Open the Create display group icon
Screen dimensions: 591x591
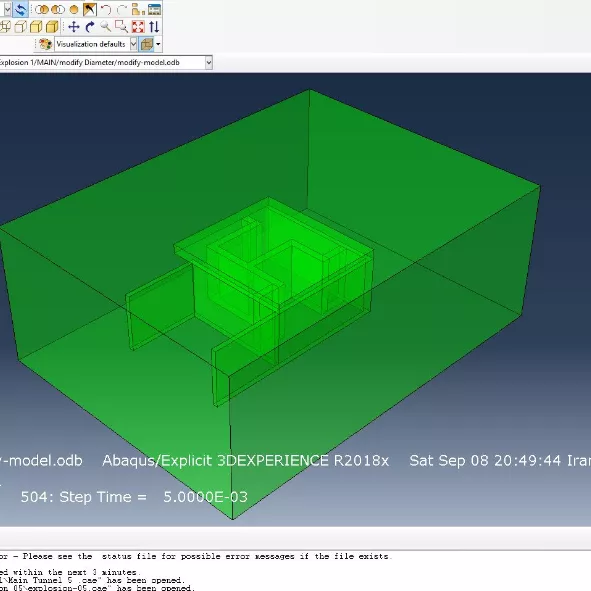click(138, 9)
